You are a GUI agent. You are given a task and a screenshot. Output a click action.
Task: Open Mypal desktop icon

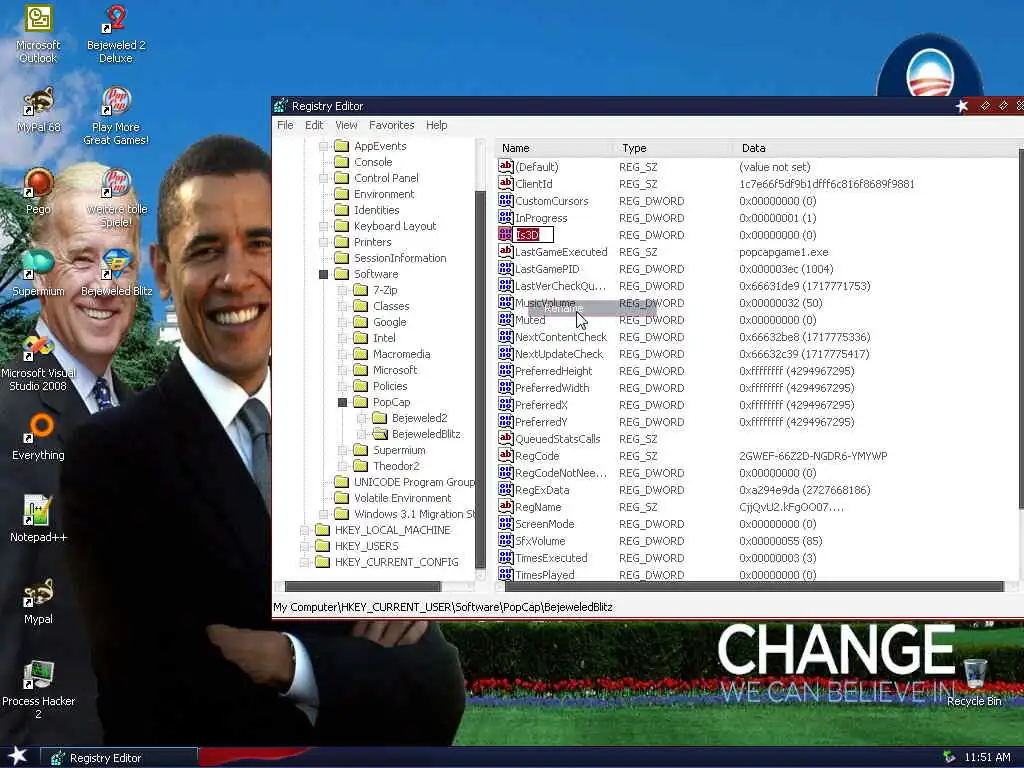point(38,601)
